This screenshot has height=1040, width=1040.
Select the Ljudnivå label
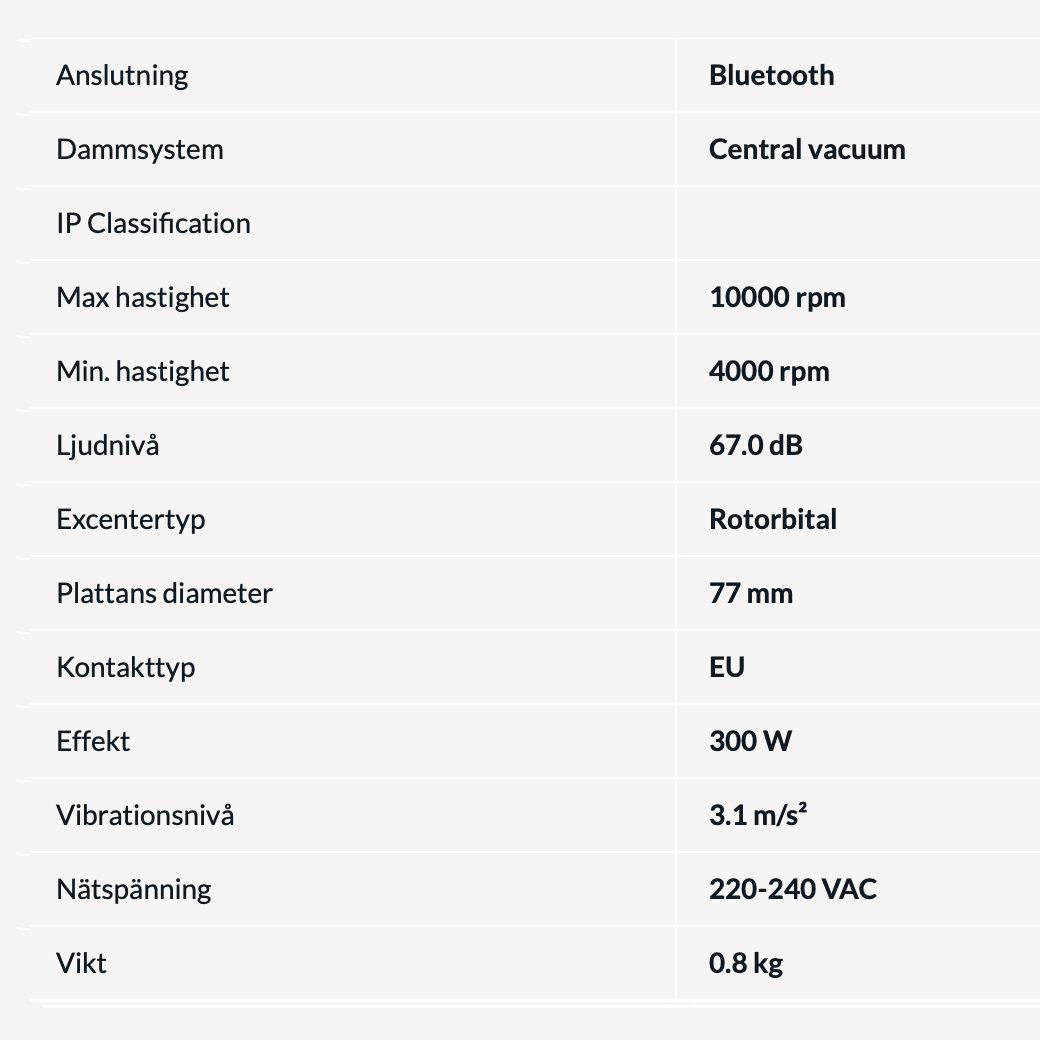coord(107,446)
